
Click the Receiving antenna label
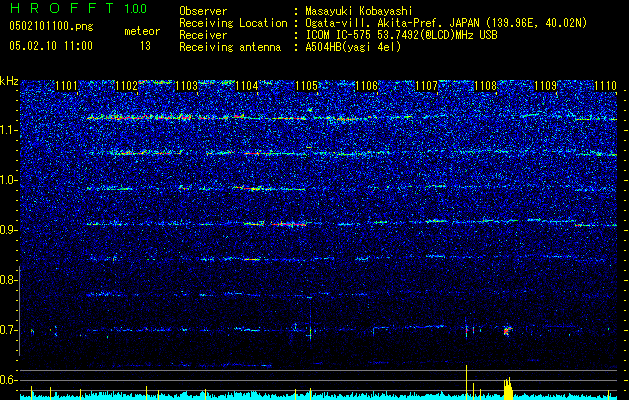230,47
